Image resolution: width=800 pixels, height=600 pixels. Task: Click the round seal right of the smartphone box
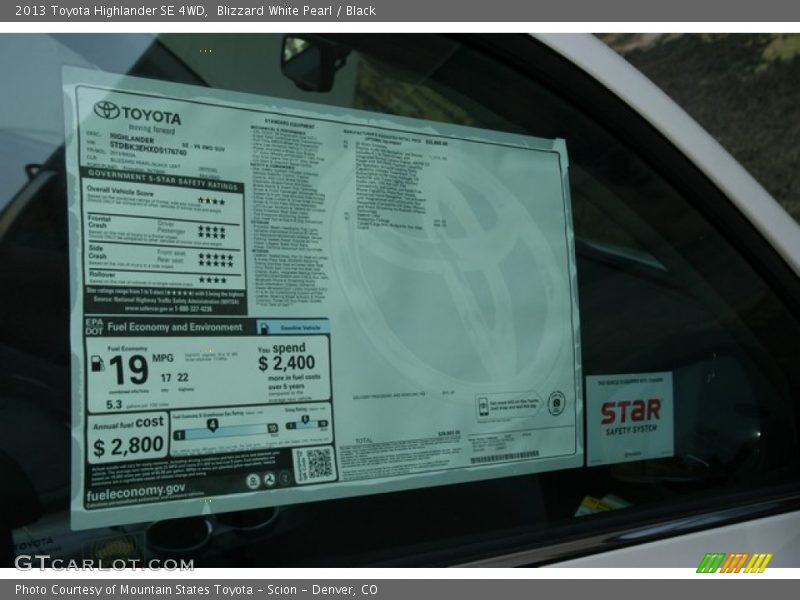point(556,403)
